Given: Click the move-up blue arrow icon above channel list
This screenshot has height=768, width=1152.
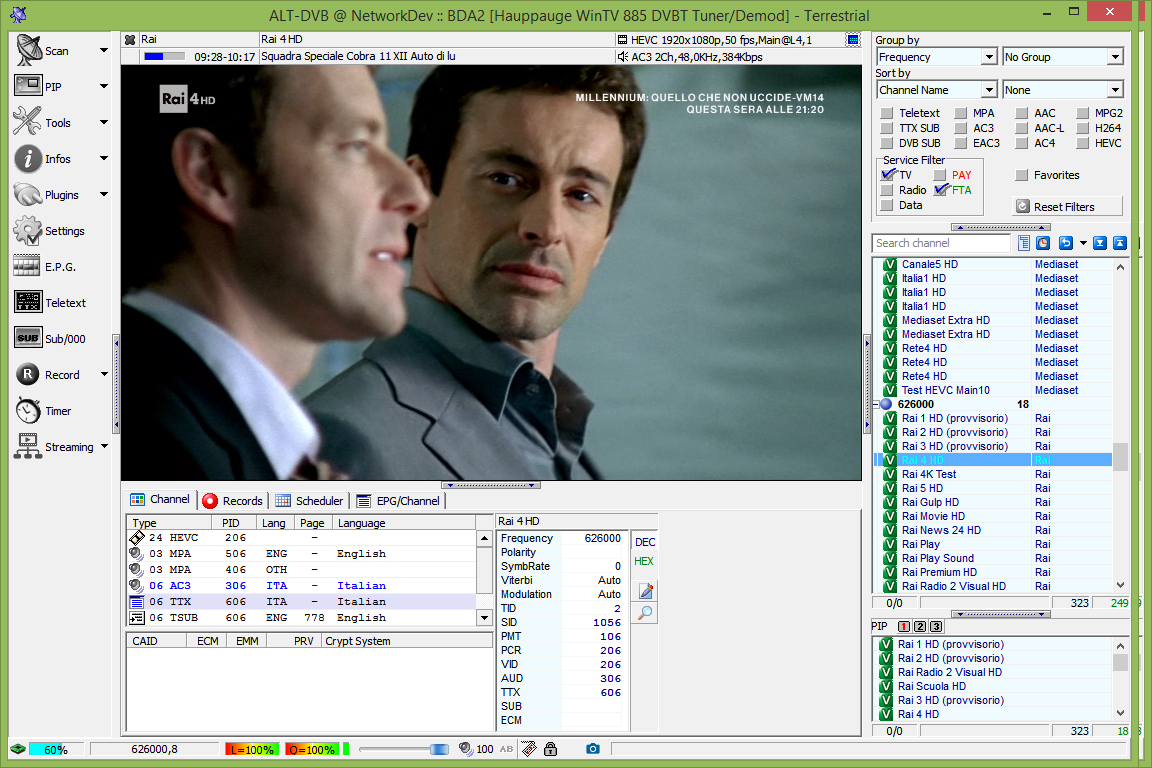Looking at the screenshot, I should coord(1120,243).
